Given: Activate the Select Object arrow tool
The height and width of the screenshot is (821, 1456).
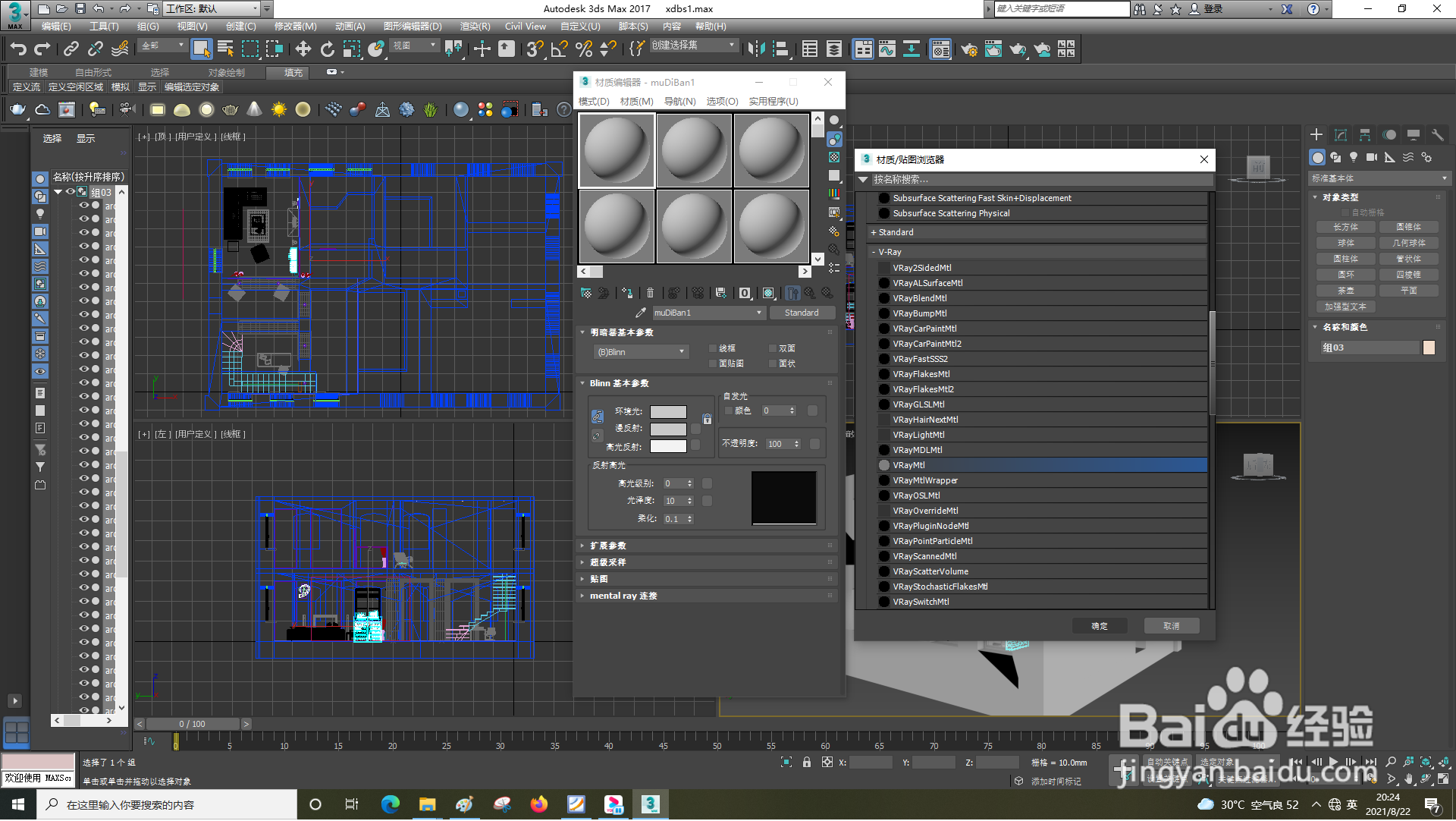Looking at the screenshot, I should tap(201, 49).
